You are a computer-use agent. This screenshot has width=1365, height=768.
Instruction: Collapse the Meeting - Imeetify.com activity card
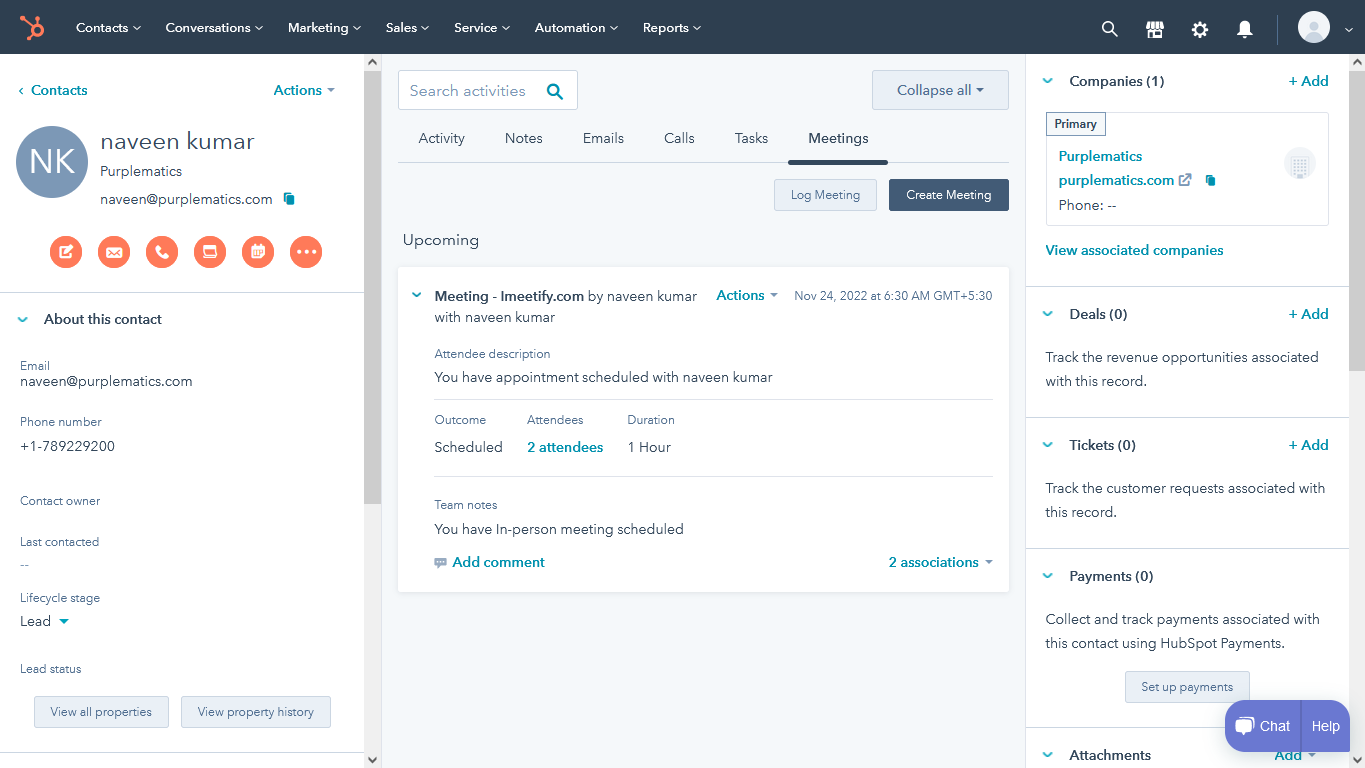click(417, 295)
